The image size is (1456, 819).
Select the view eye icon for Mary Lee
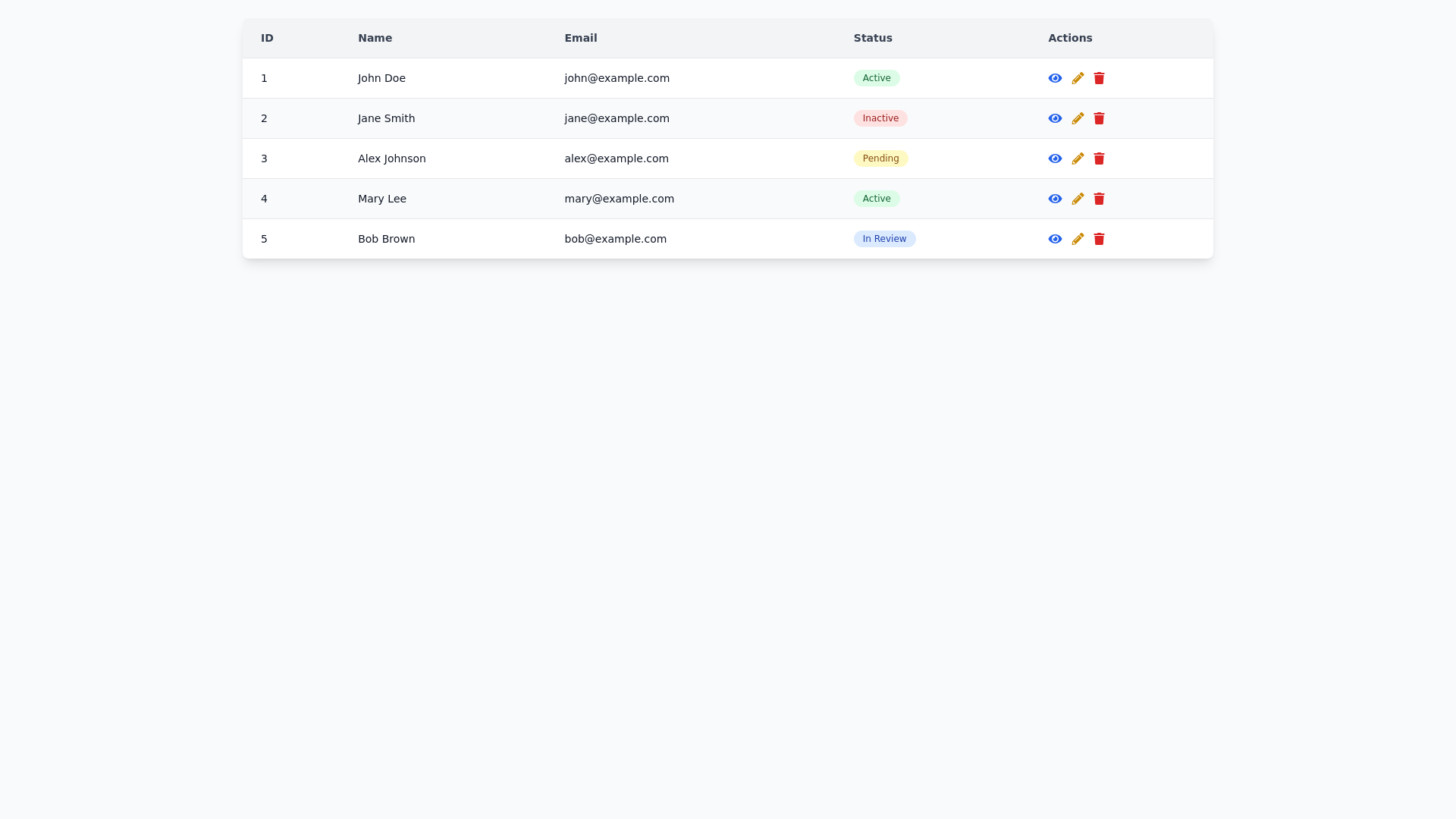[x=1055, y=199]
